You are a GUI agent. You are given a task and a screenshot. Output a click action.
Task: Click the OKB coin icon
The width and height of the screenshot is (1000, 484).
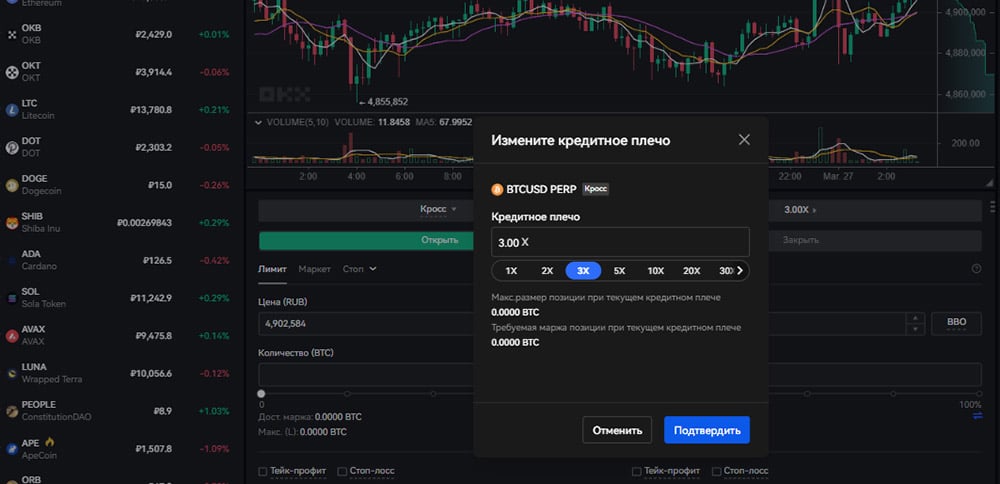coord(11,34)
